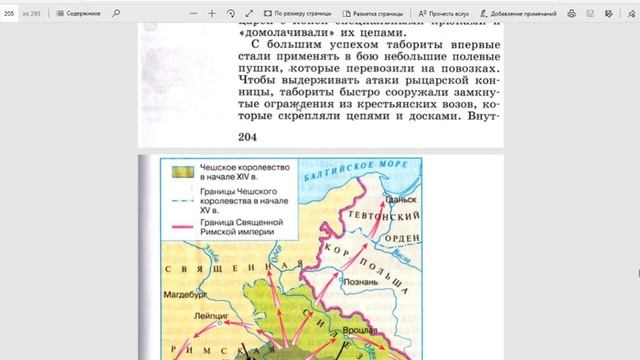Click the total pages text из 293

(x=31, y=13)
